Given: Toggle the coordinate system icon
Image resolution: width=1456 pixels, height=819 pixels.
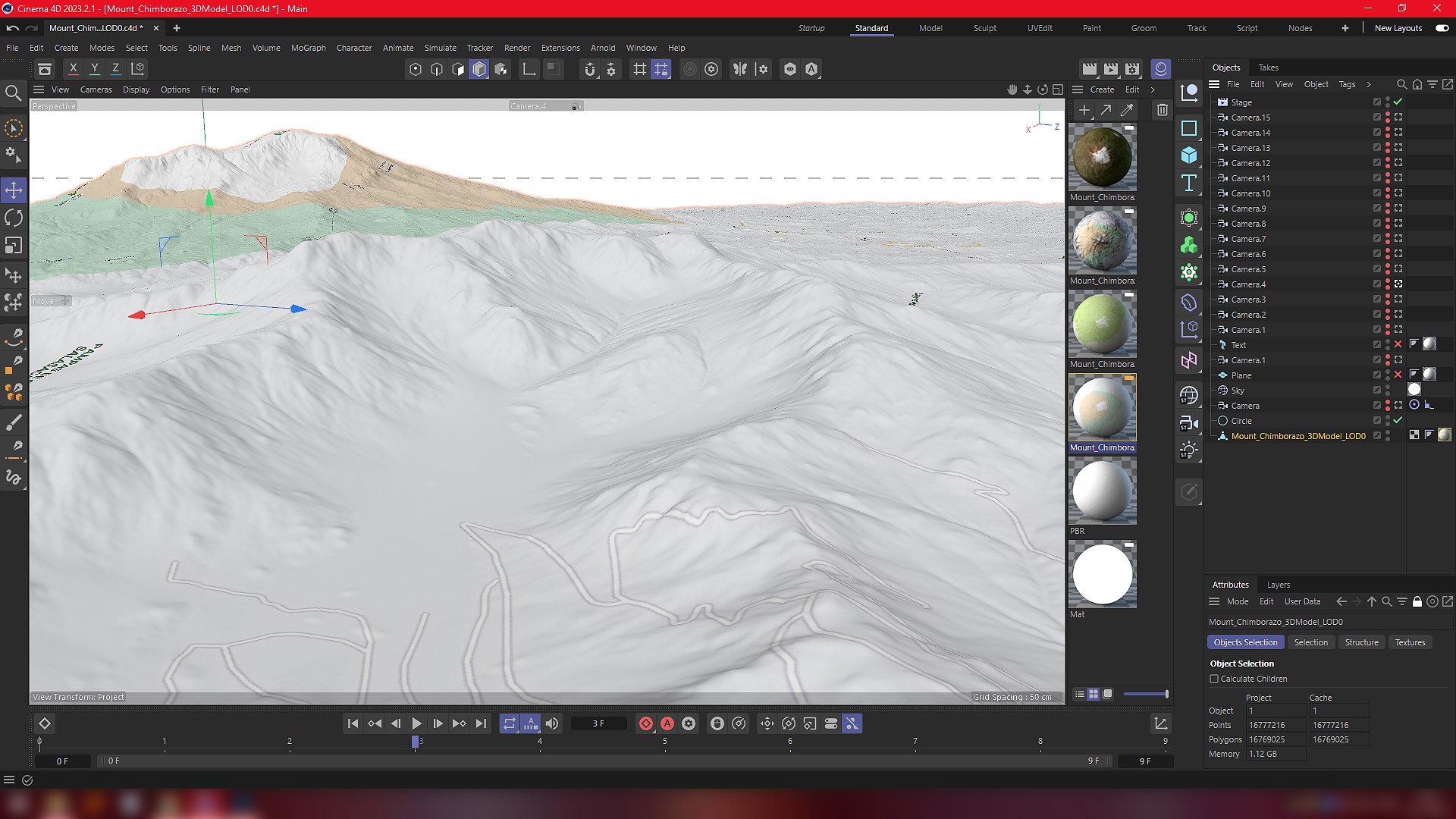Looking at the screenshot, I should click(x=137, y=69).
